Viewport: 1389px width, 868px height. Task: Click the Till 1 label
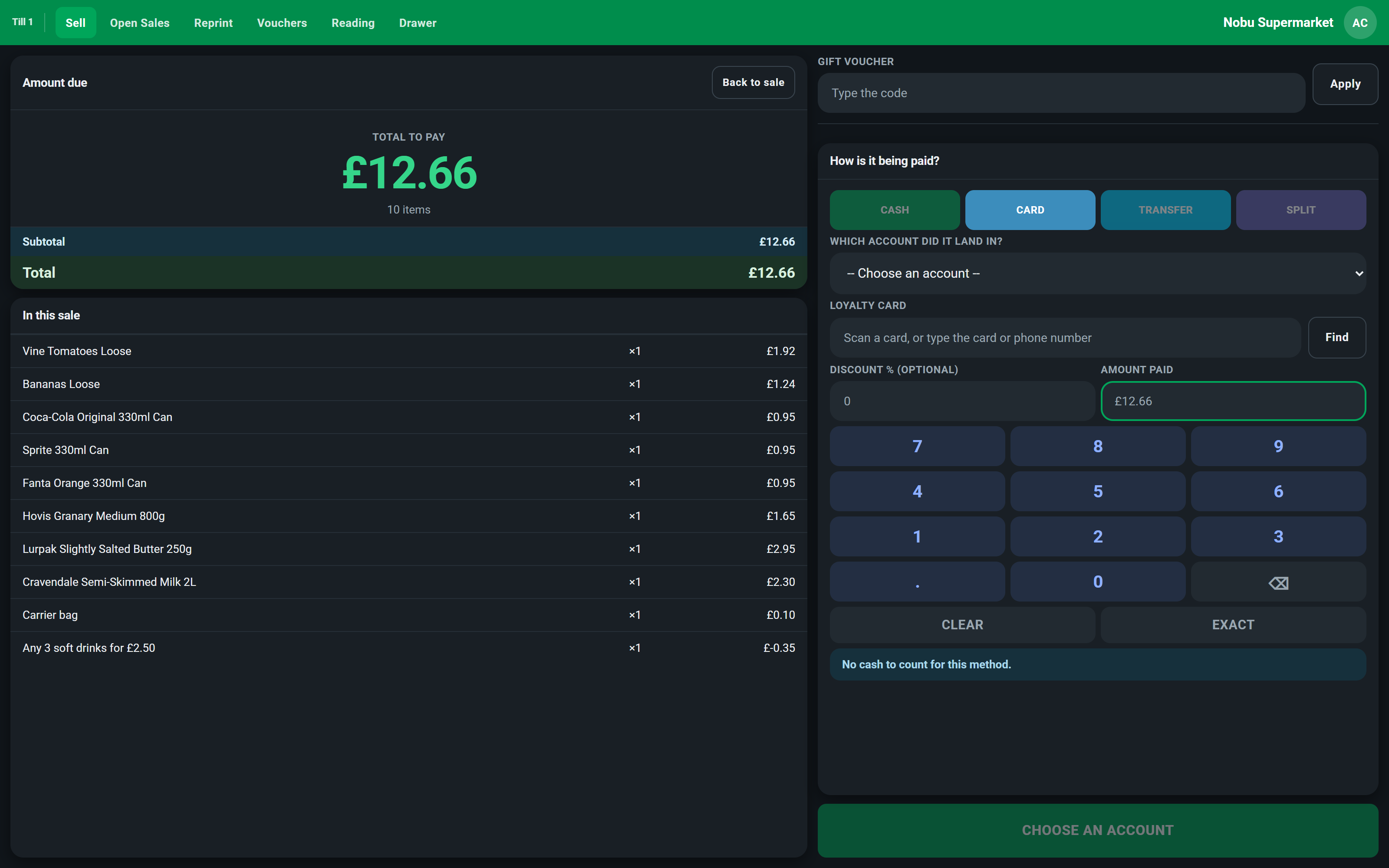(x=23, y=22)
